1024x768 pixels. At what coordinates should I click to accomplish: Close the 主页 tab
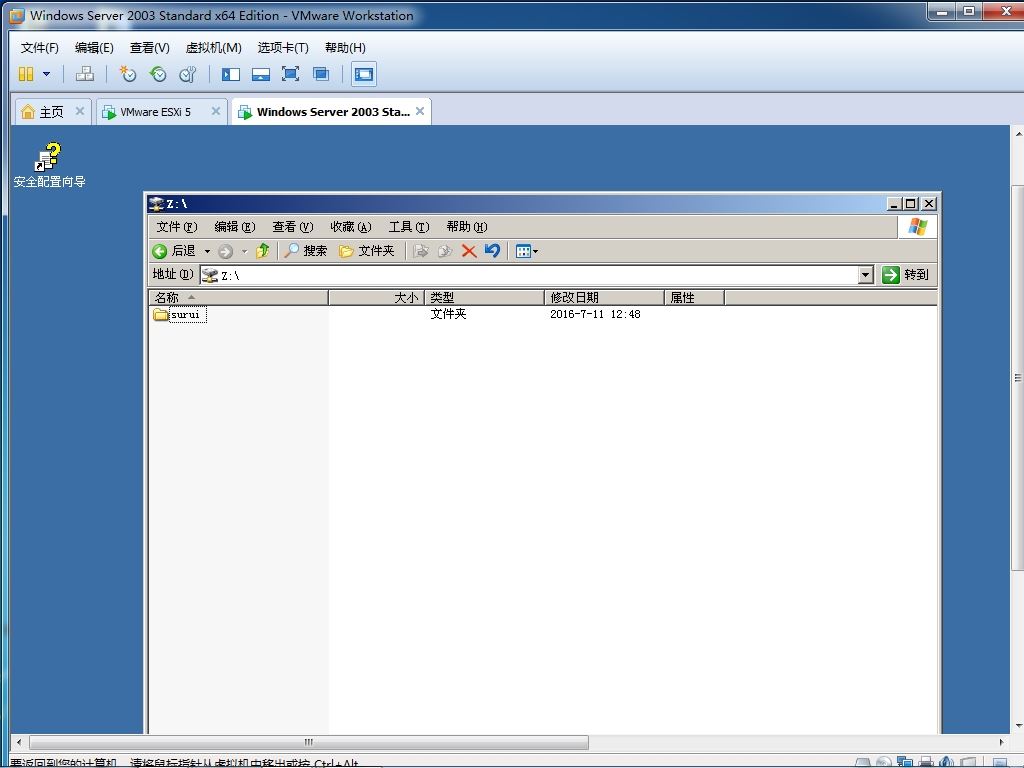[80, 111]
